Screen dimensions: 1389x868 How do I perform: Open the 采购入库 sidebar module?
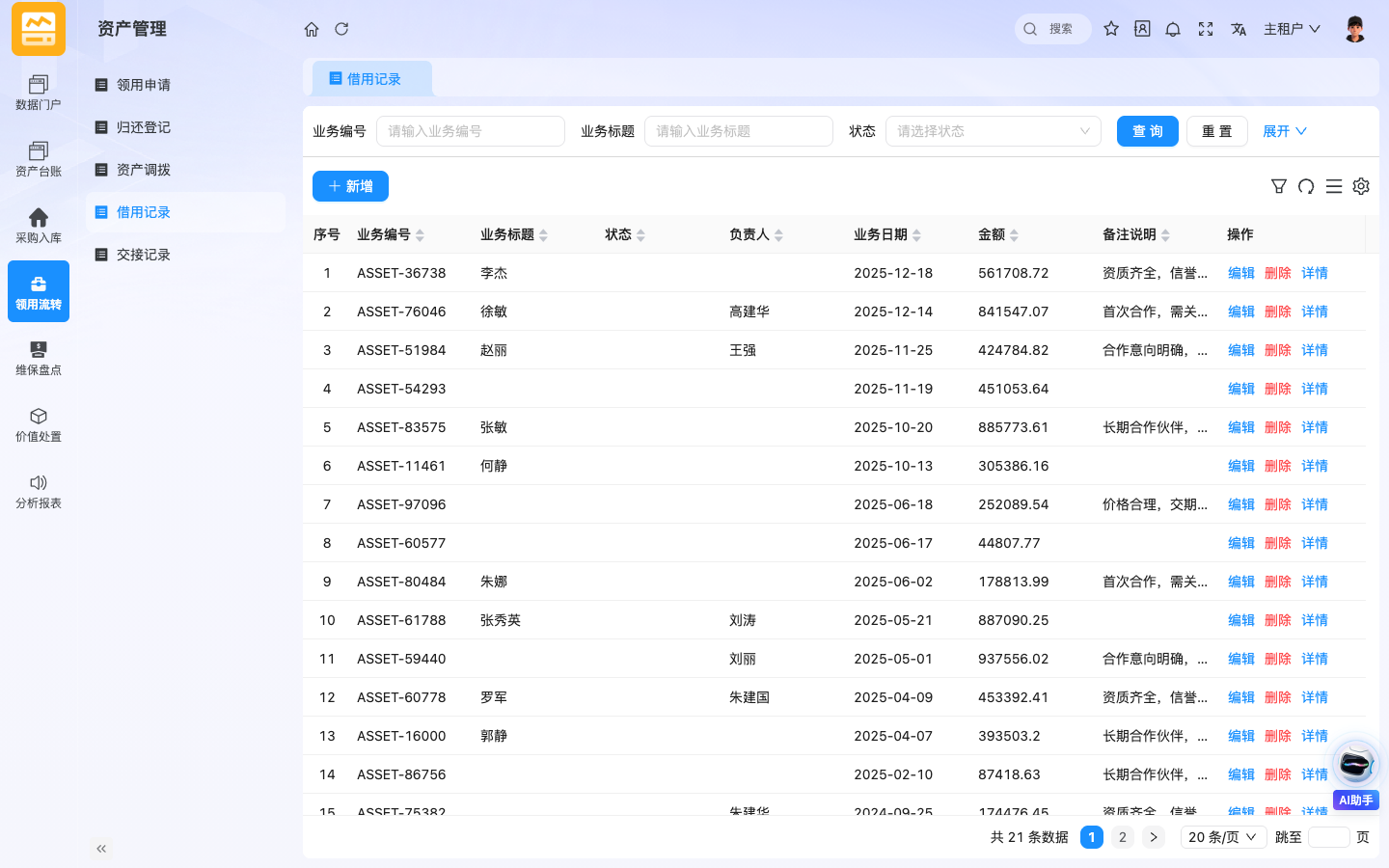pos(39,226)
